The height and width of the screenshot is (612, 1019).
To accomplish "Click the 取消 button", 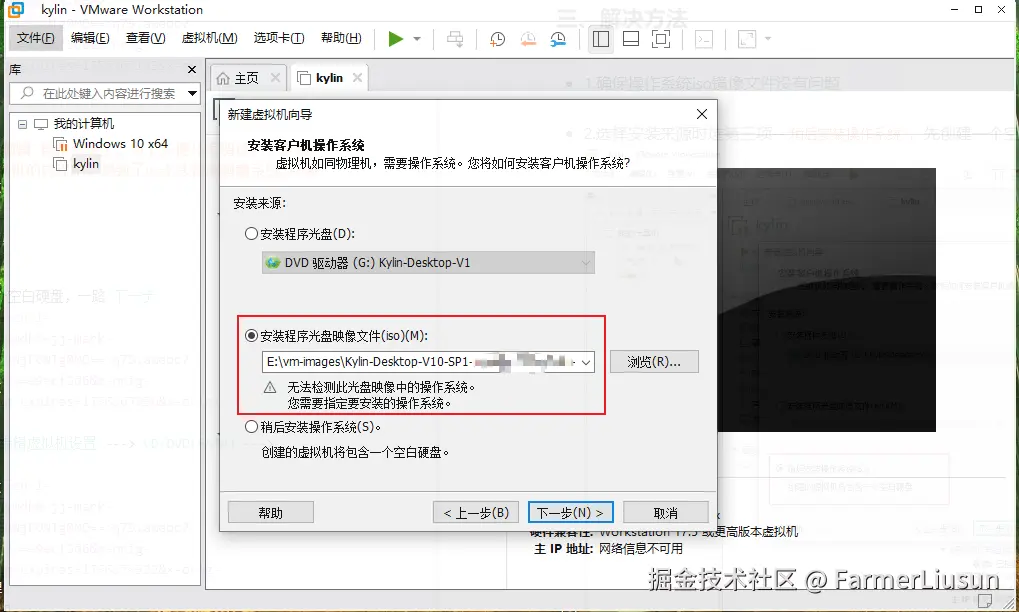I will point(665,513).
